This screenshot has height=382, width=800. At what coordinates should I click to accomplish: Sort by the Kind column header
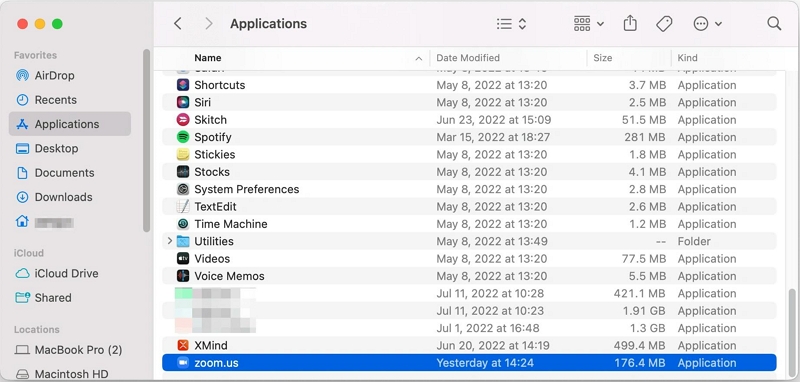[687, 58]
